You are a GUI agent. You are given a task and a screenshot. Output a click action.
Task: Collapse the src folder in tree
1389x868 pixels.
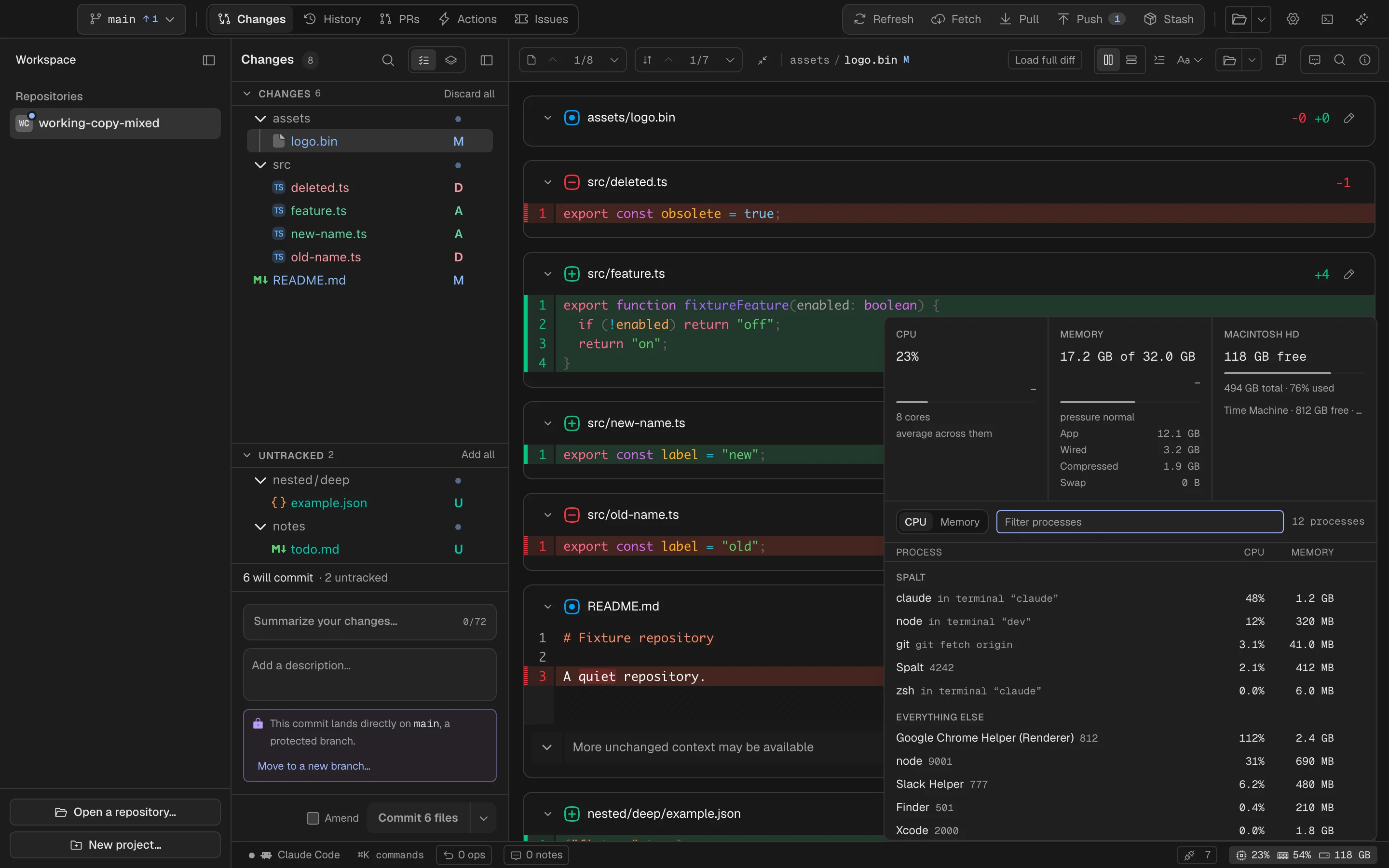pyautogui.click(x=260, y=165)
